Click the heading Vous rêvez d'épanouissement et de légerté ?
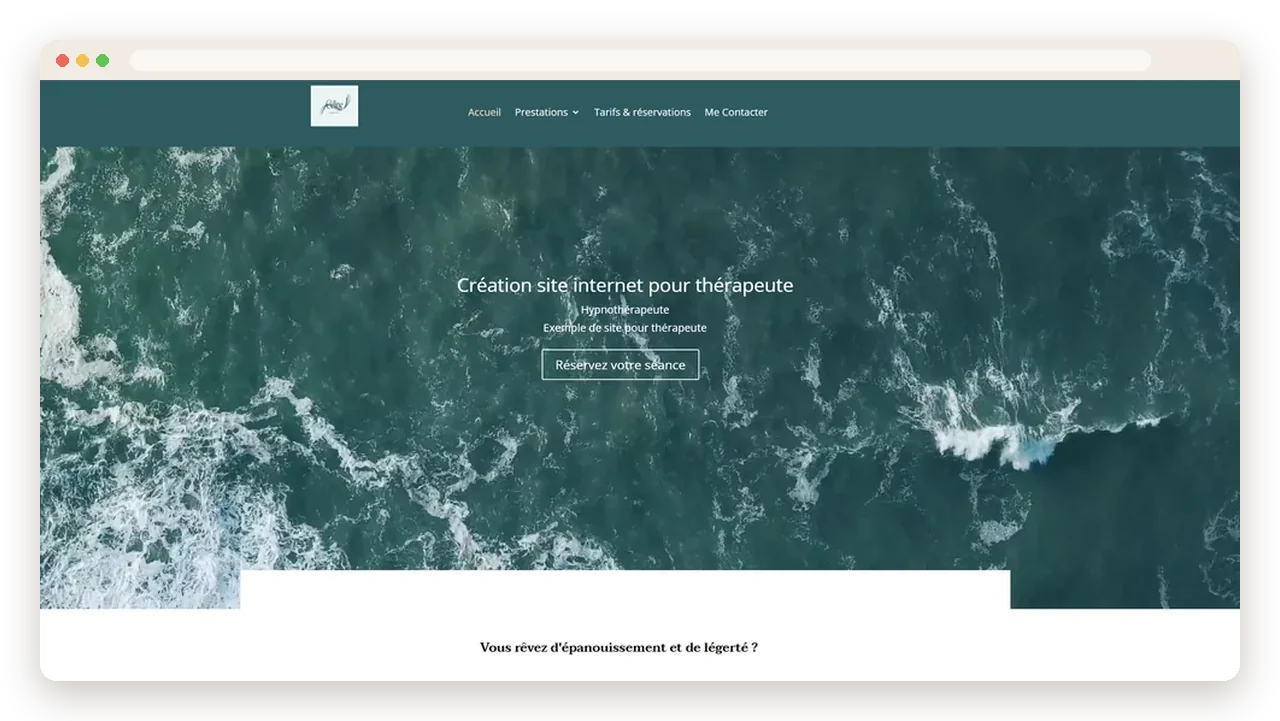This screenshot has width=1280, height=721. click(x=619, y=647)
